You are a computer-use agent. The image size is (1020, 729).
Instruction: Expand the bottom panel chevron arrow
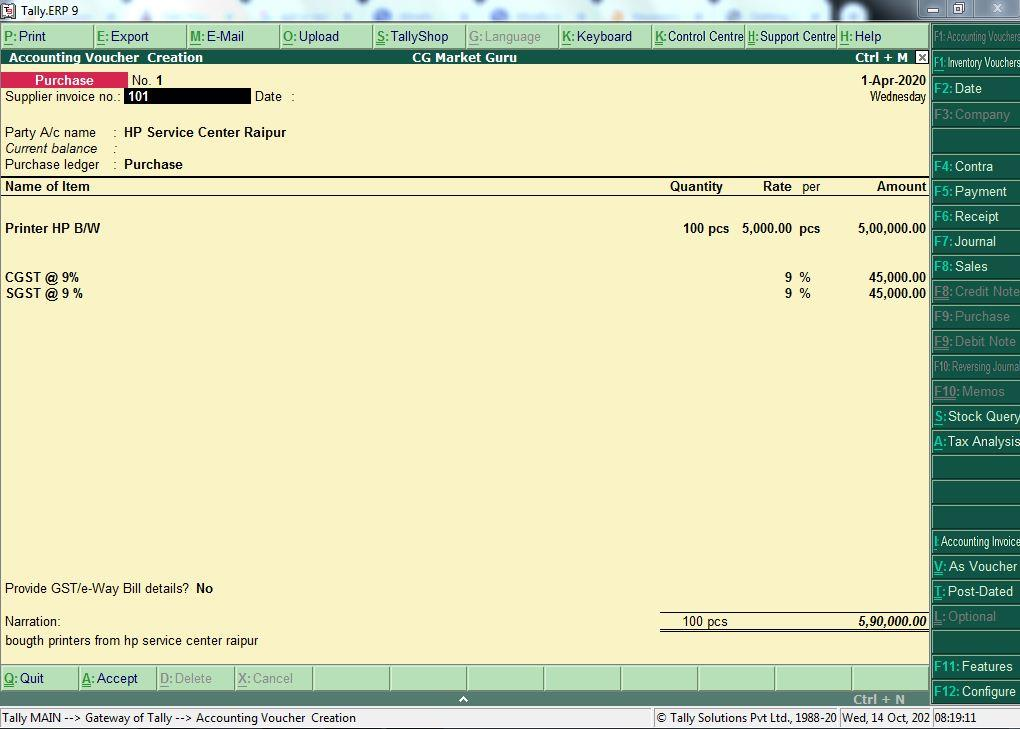[463, 699]
